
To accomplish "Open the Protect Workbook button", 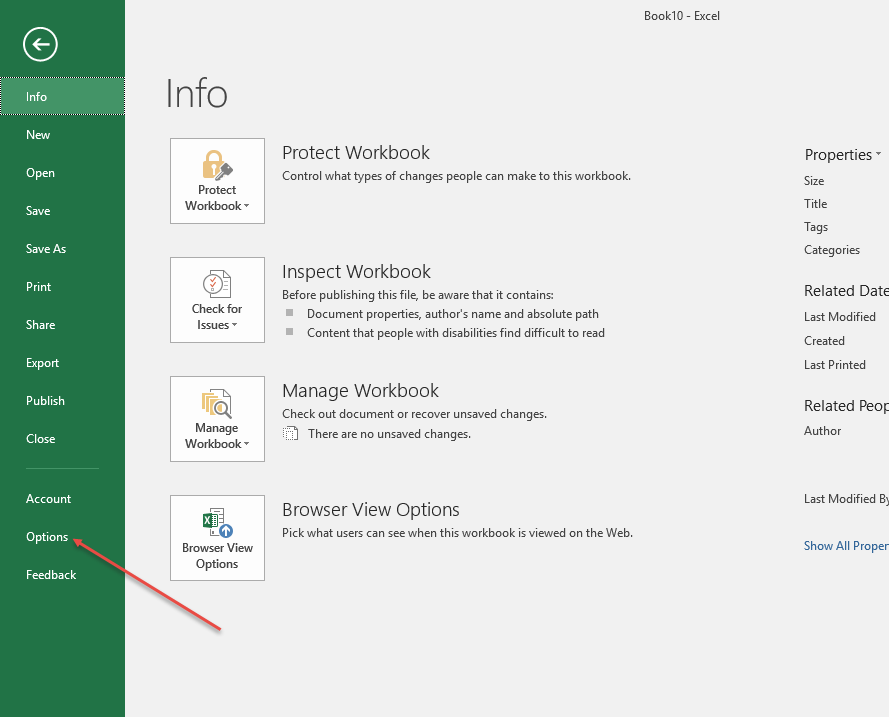I will pyautogui.click(x=217, y=181).
